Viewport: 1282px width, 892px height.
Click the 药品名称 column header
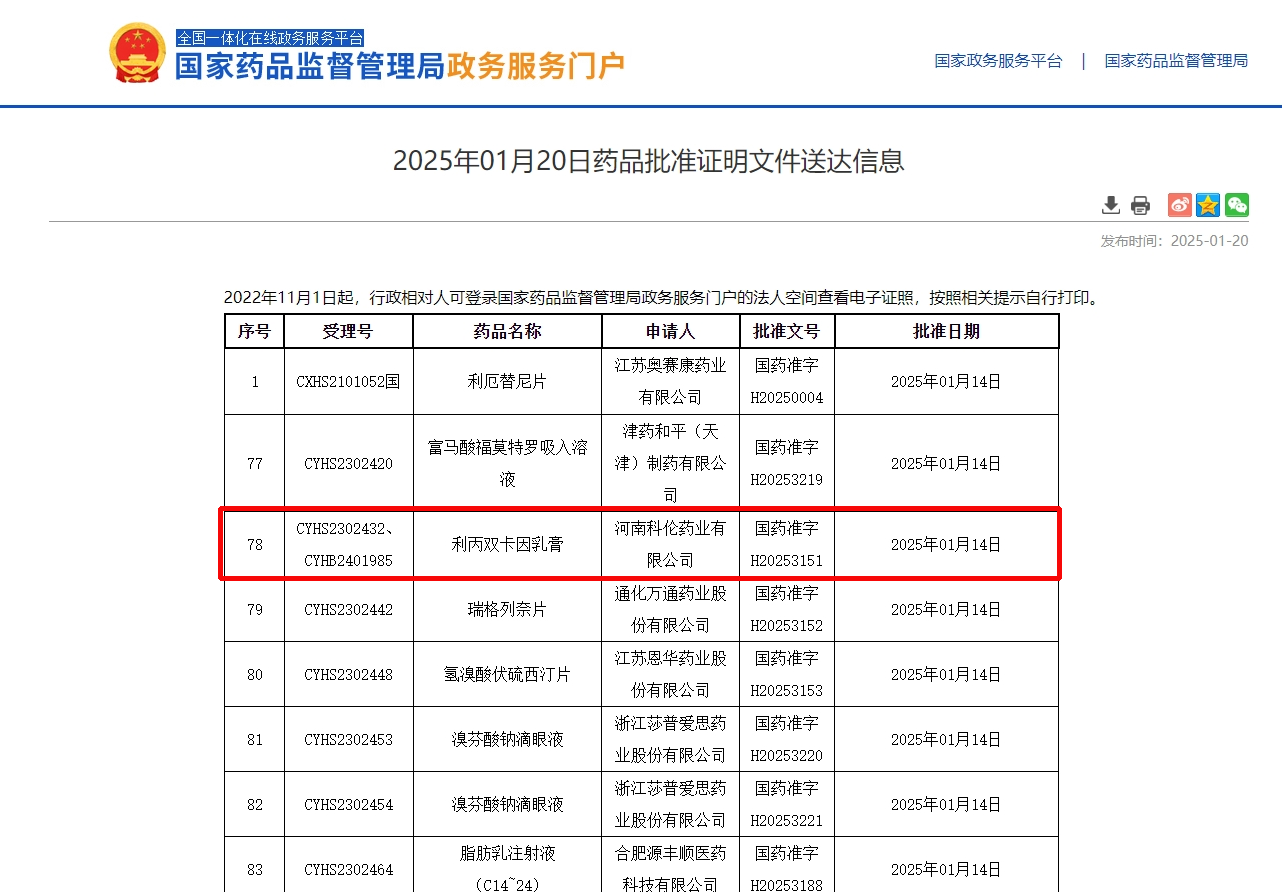pyautogui.click(x=507, y=331)
